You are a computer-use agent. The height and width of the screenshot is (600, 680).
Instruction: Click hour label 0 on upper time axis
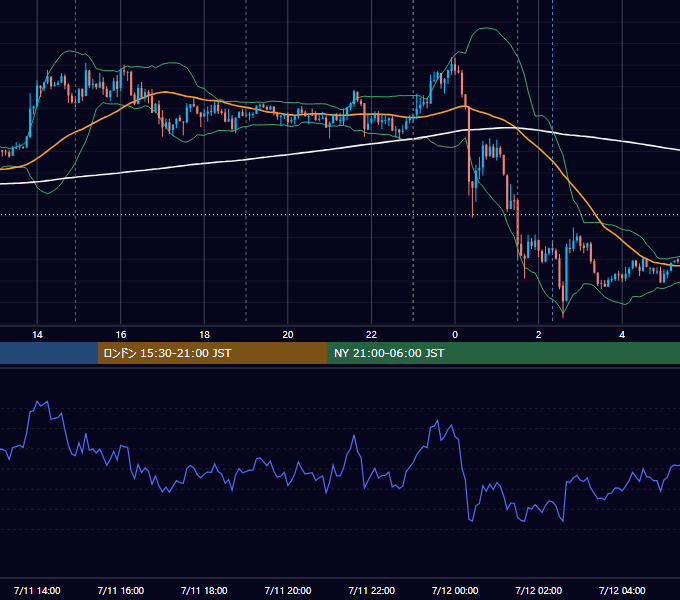[455, 335]
